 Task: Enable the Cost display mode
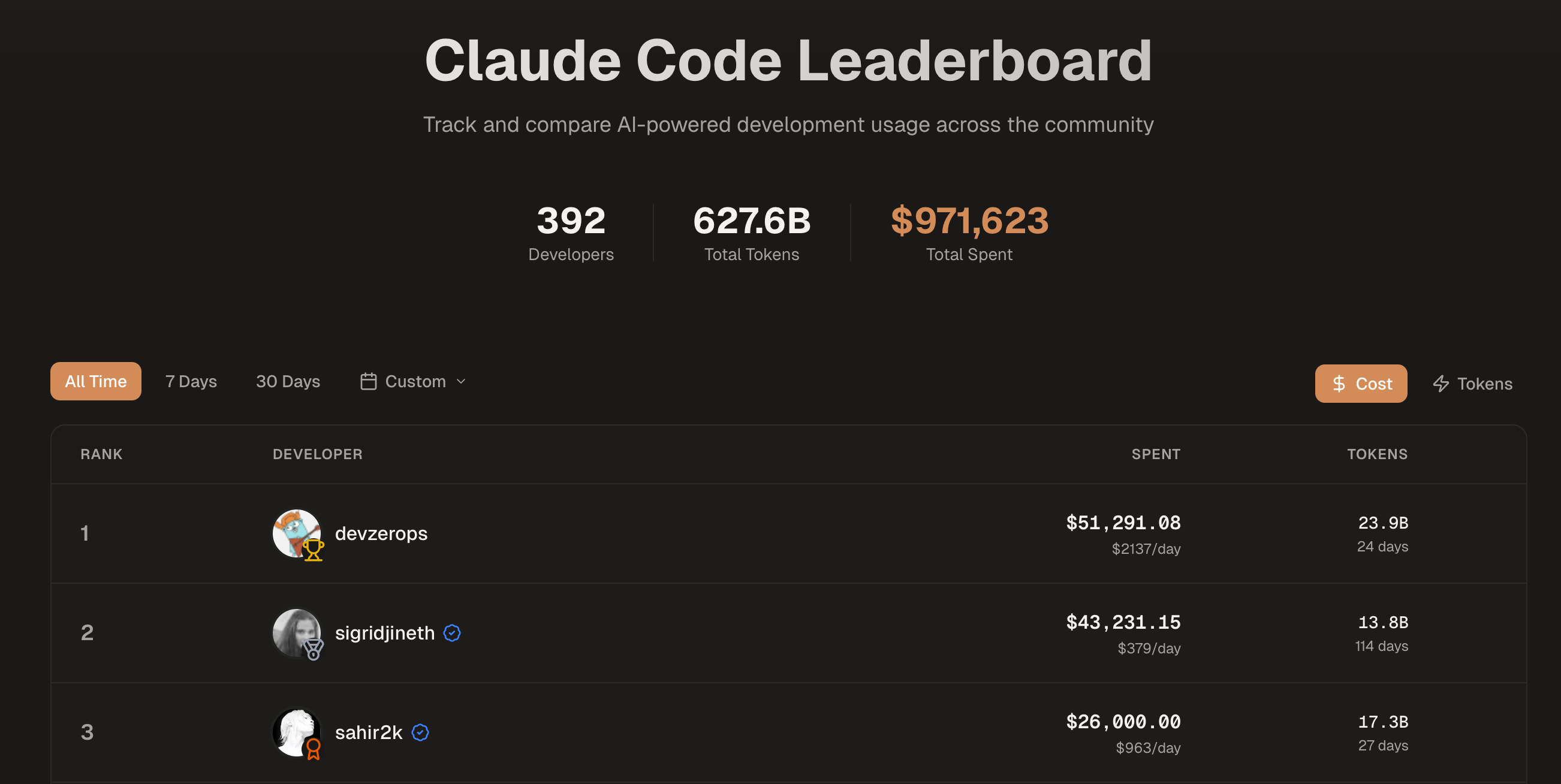pos(1361,384)
